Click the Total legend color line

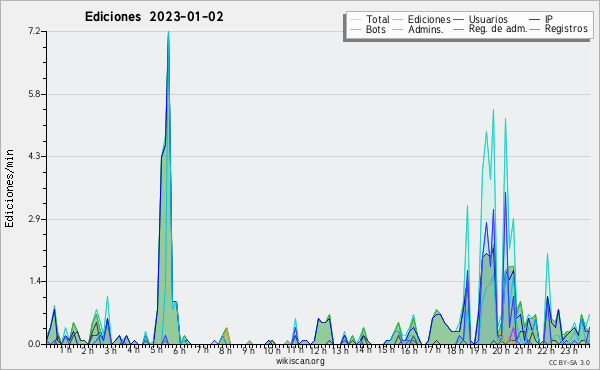point(356,20)
